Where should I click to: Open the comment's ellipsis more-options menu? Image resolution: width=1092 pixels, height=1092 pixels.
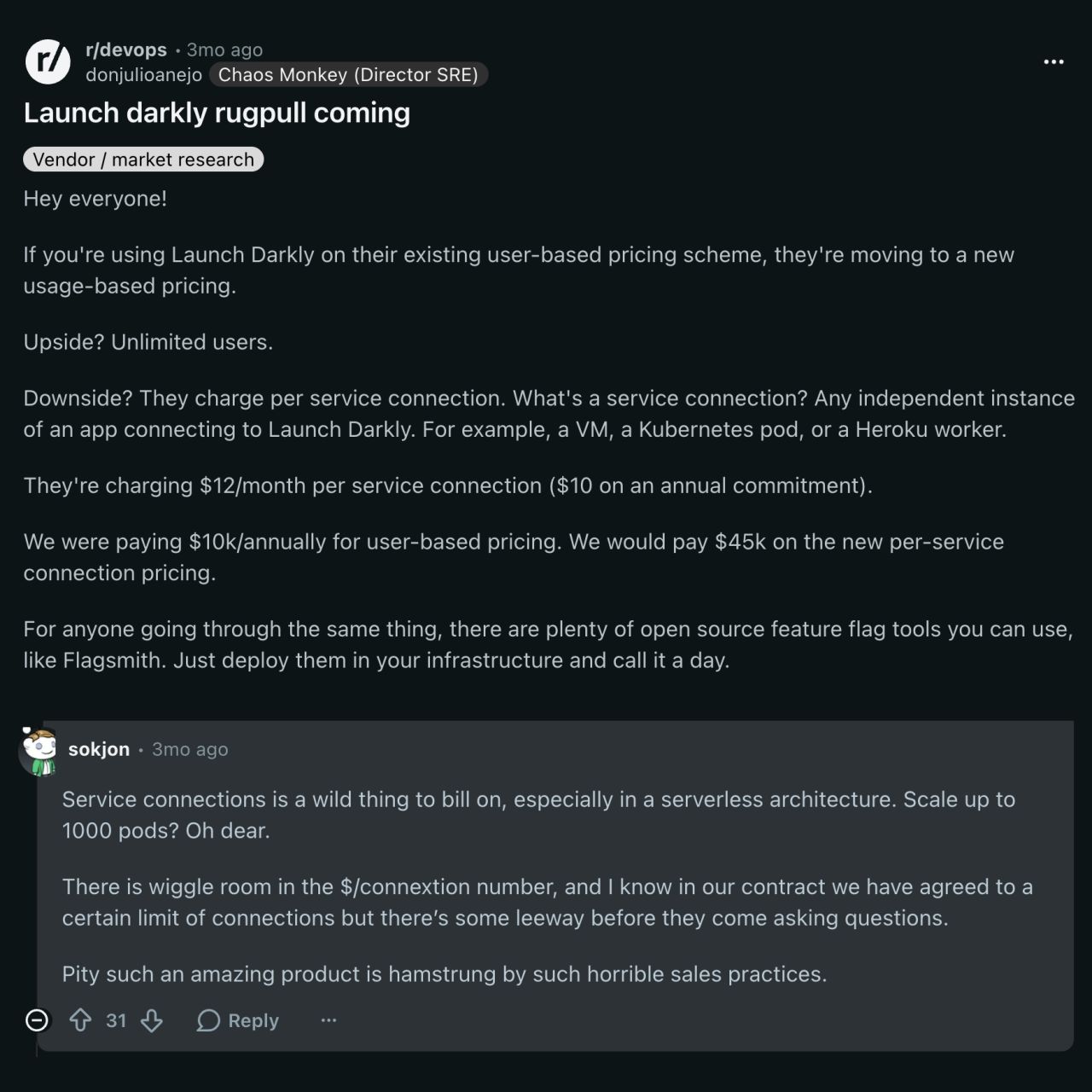[328, 1020]
